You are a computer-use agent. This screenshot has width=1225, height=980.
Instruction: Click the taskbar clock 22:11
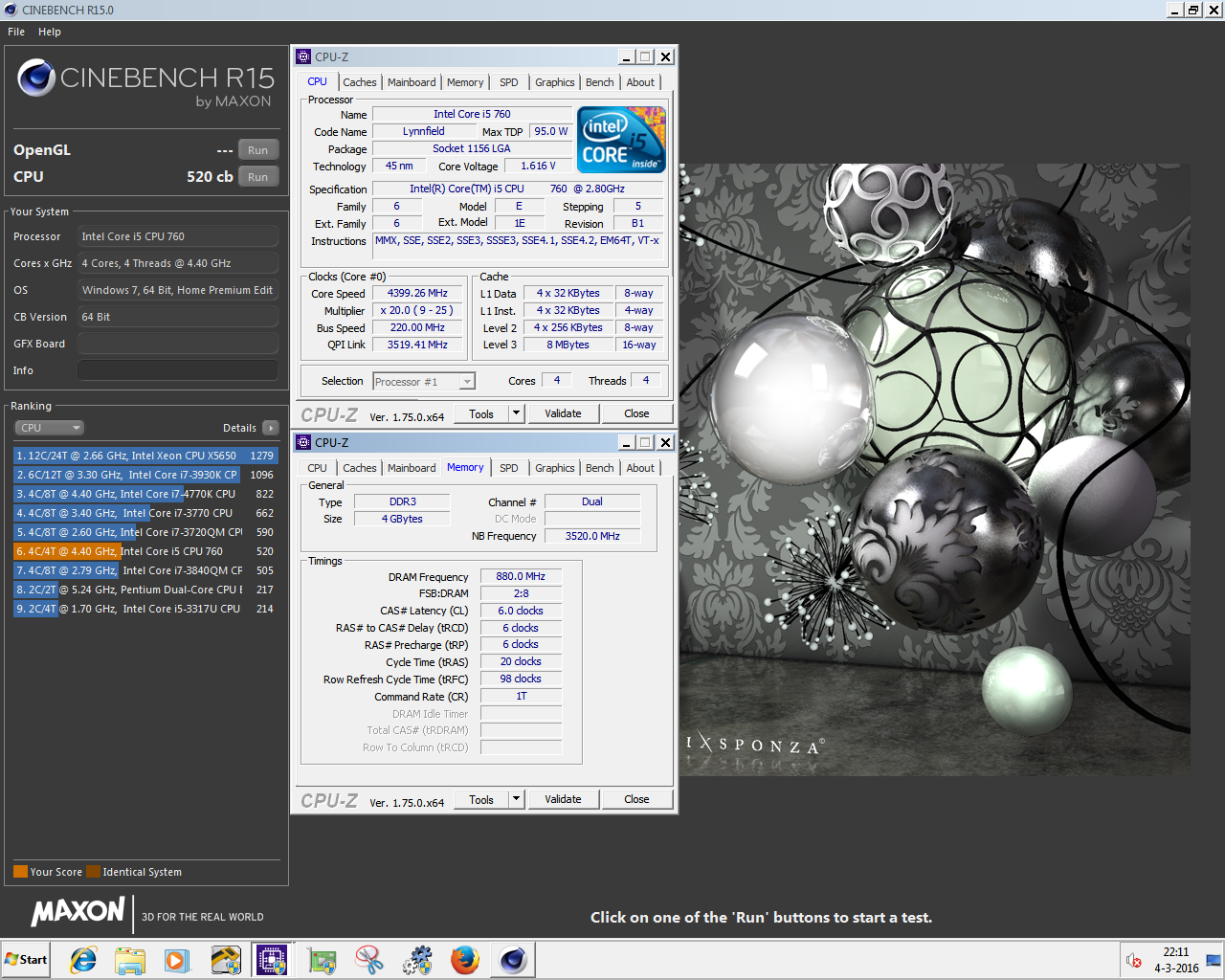tap(1176, 952)
